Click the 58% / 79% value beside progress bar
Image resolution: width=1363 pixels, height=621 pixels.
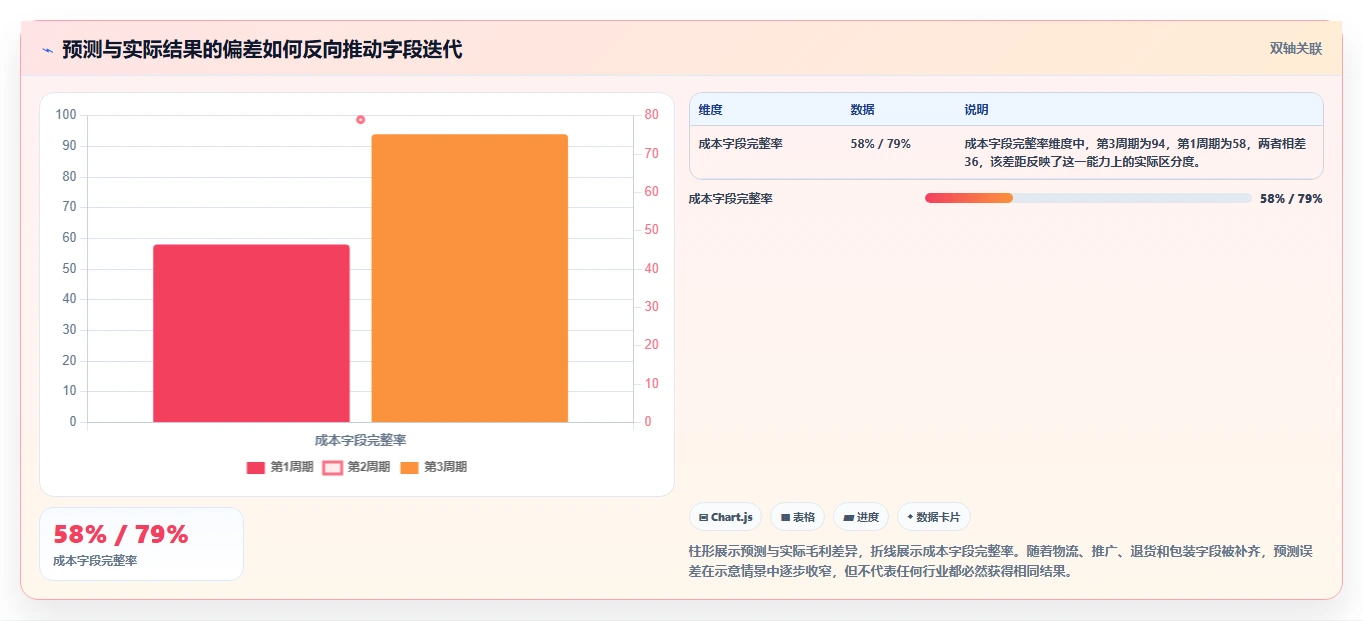(1291, 199)
